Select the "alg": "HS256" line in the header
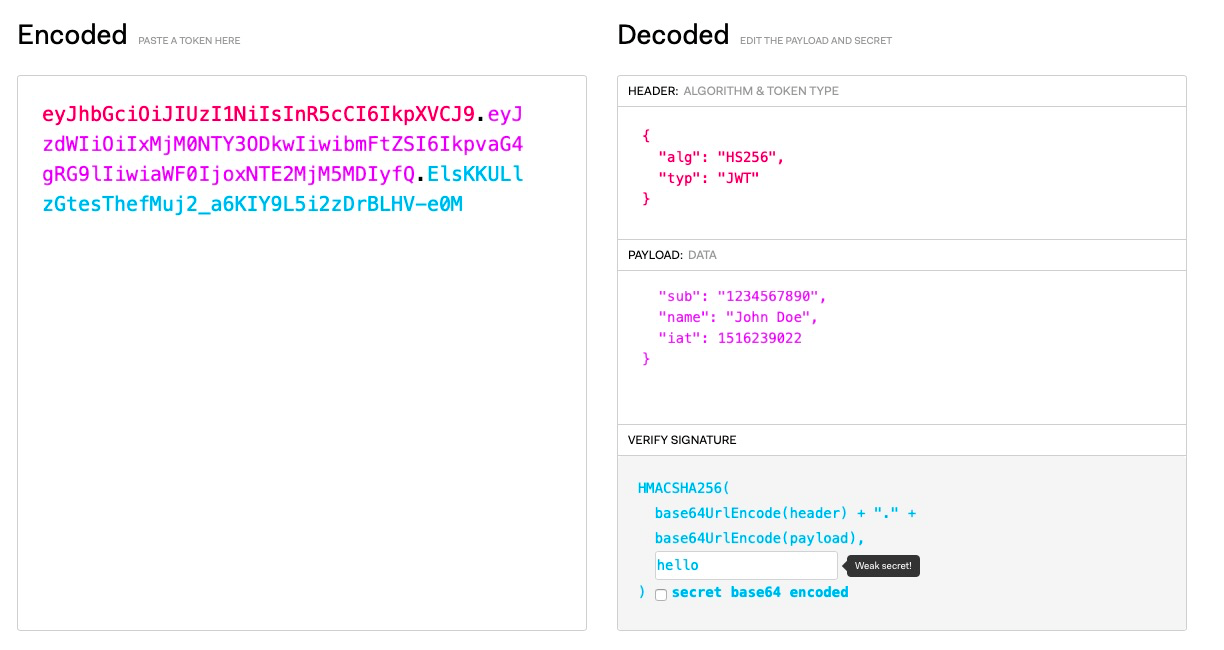This screenshot has height=650, width=1224. point(721,157)
